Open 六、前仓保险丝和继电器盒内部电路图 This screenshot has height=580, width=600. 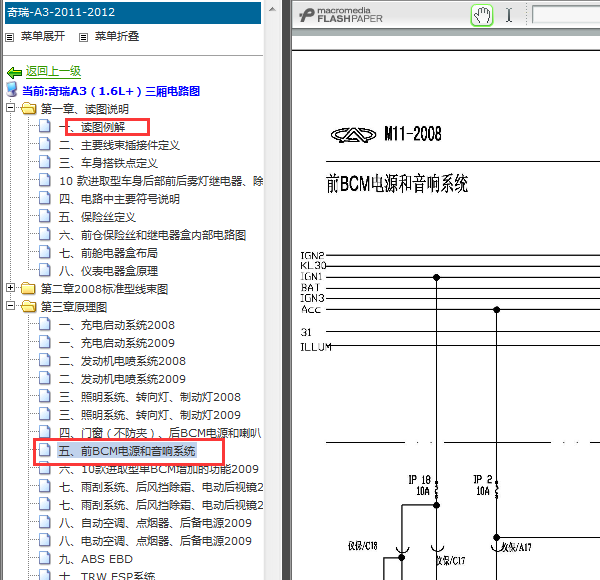point(152,235)
